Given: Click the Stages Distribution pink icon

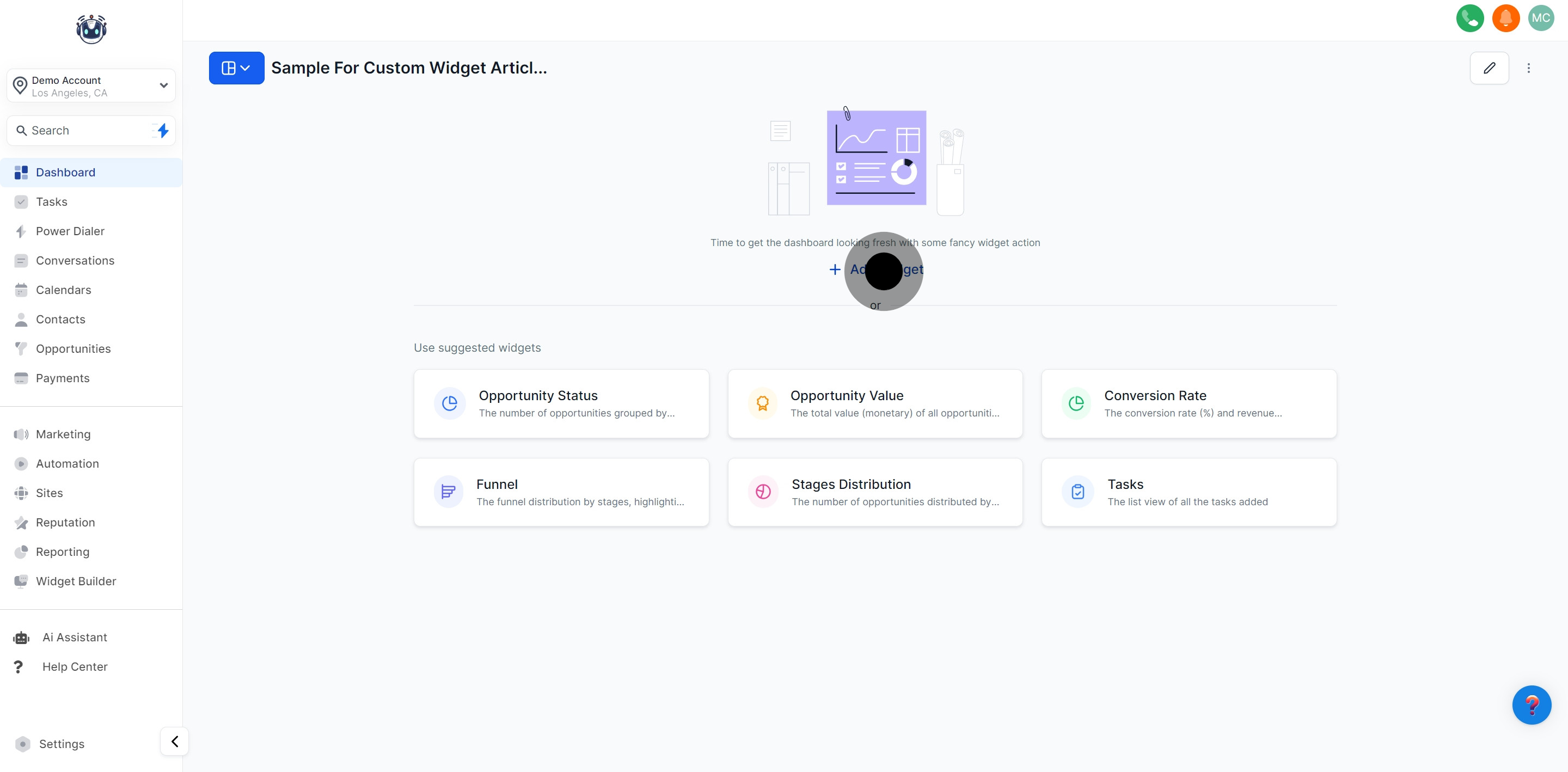Looking at the screenshot, I should click(x=763, y=492).
